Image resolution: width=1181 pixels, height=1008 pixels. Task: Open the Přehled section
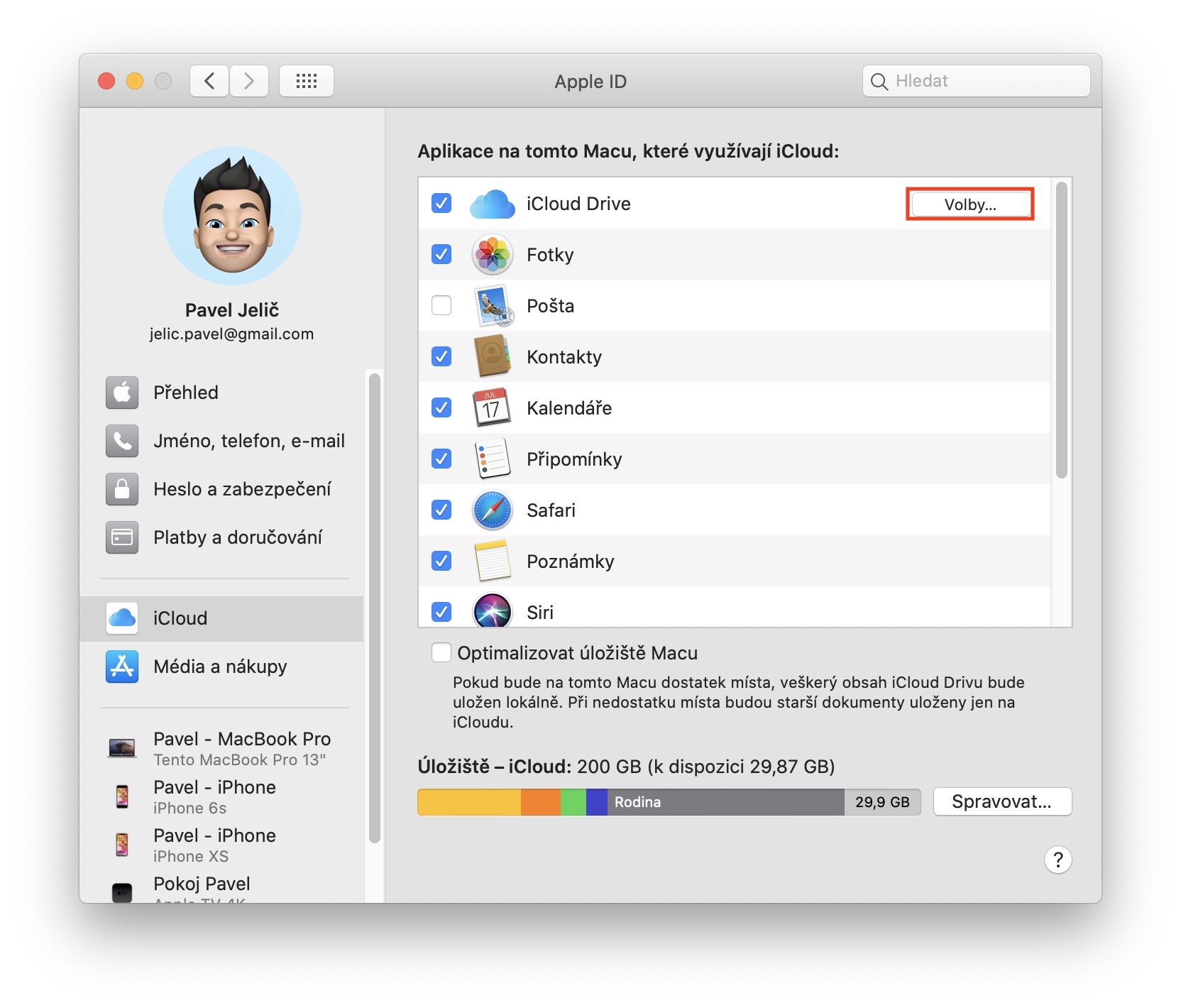coord(221,393)
